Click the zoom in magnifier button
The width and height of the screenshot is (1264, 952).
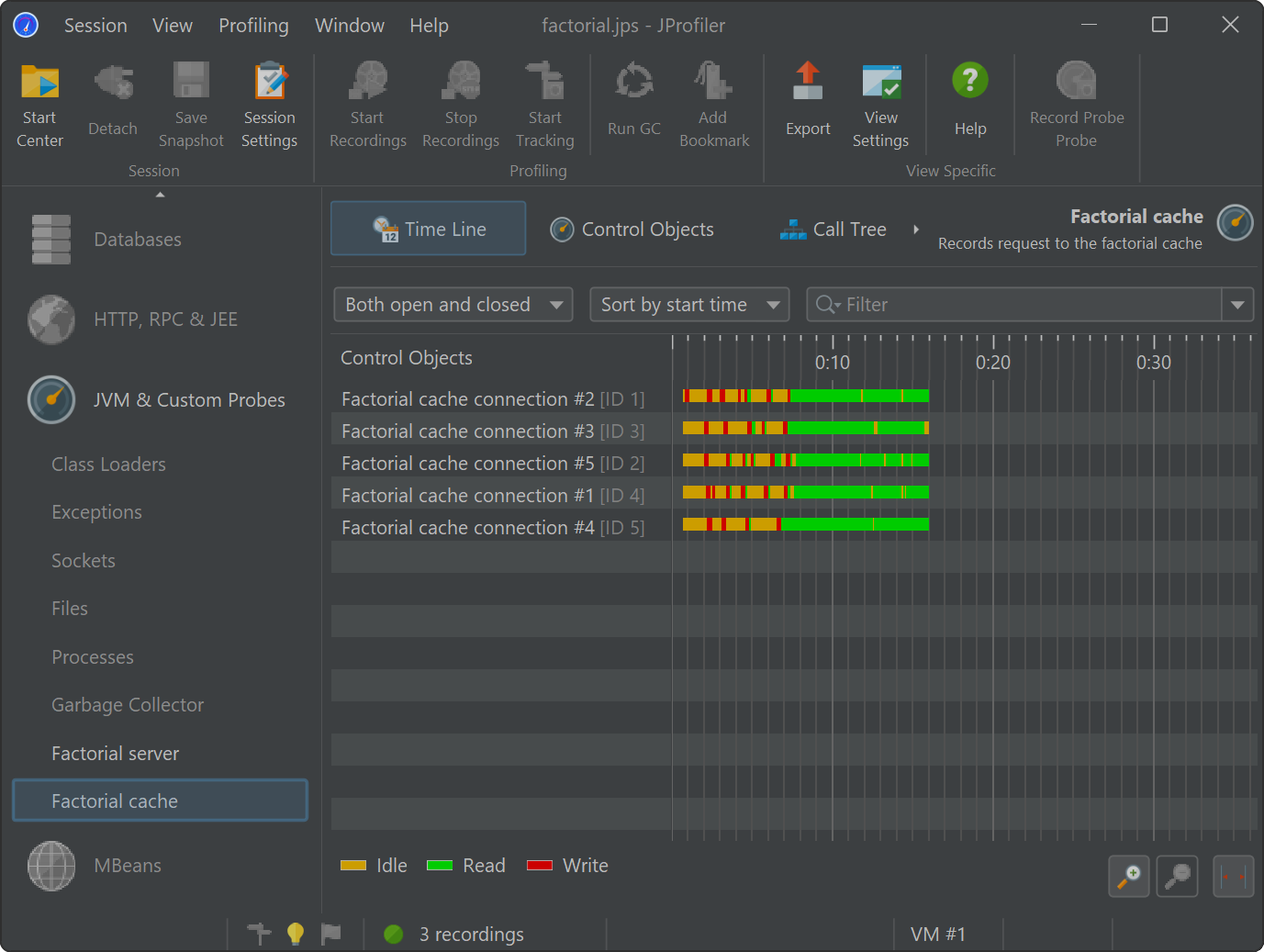point(1129,877)
